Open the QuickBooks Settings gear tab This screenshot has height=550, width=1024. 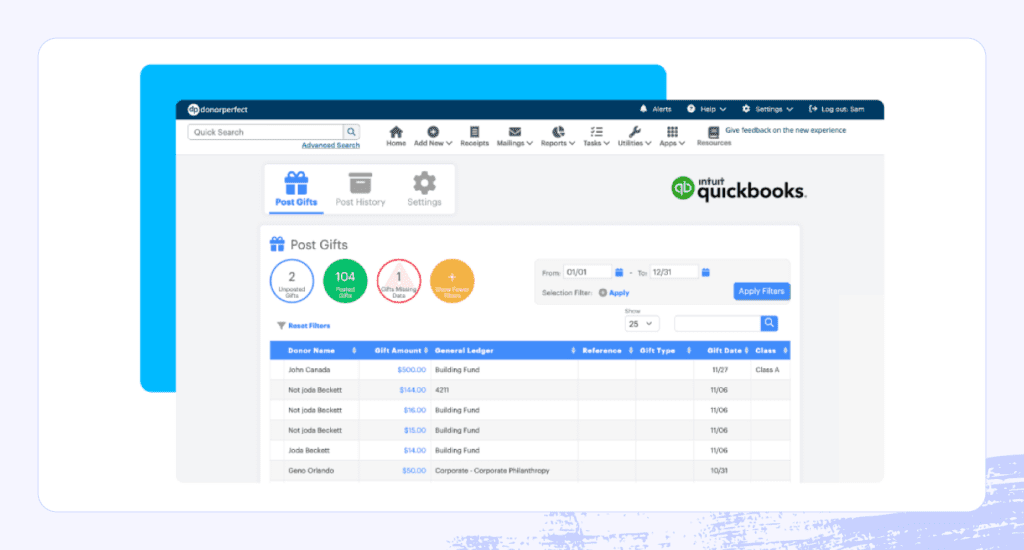(424, 189)
